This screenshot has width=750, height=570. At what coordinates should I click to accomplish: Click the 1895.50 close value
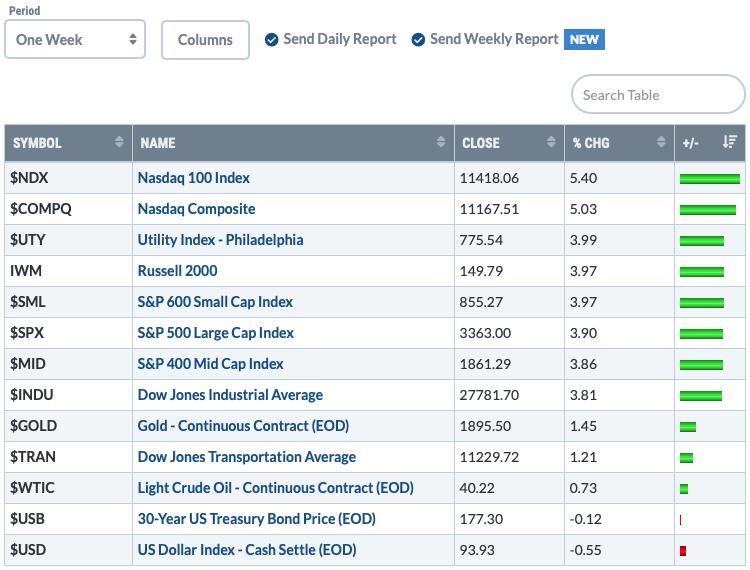click(x=485, y=426)
